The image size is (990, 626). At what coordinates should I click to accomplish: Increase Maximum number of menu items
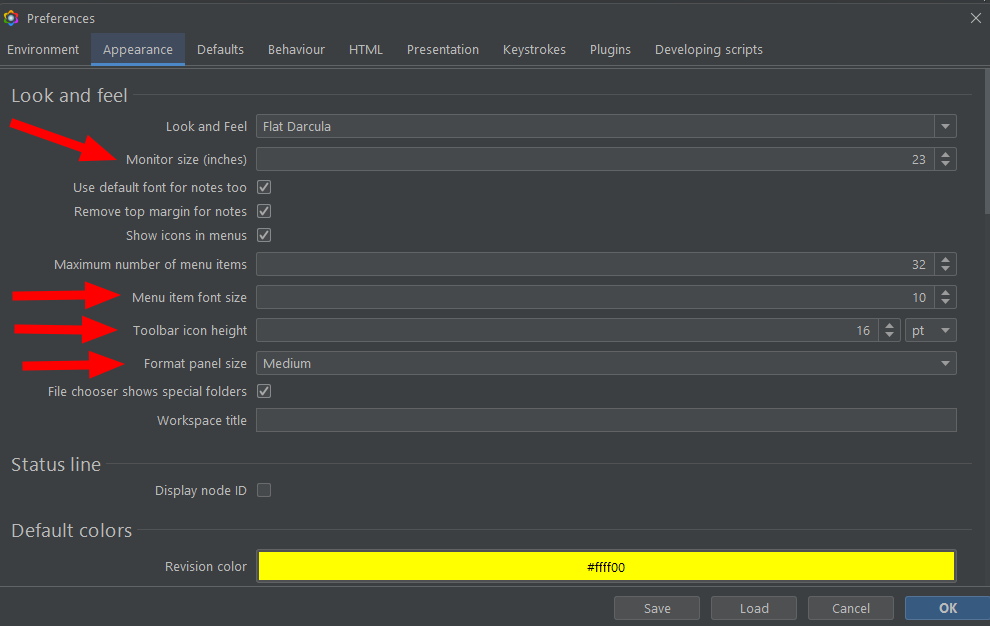pos(945,259)
